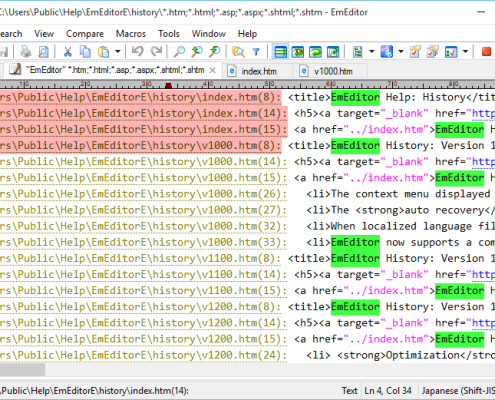Toggle Wrap by Characters toolbar button
This screenshot has height=400, width=495.
pyautogui.click(x=298, y=52)
